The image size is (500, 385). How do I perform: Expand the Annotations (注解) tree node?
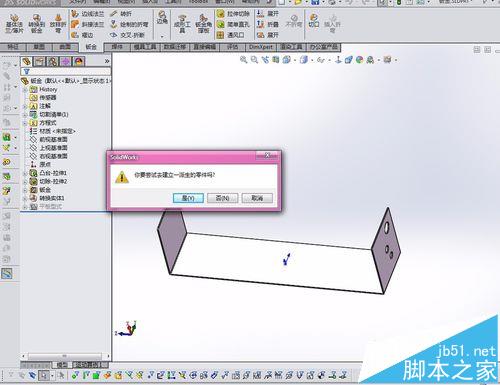[25, 106]
